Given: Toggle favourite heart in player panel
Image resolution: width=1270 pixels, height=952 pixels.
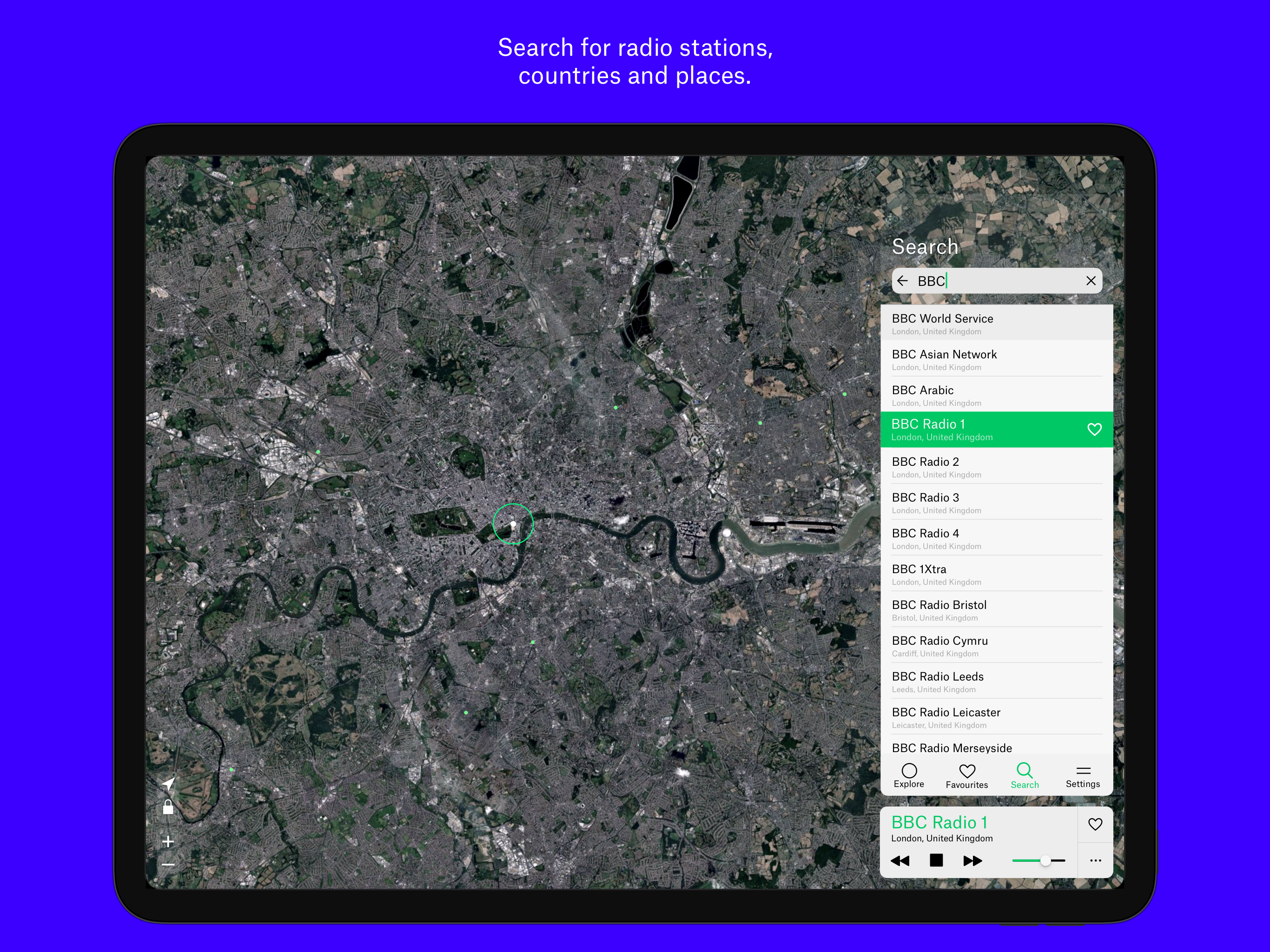Looking at the screenshot, I should pyautogui.click(x=1096, y=825).
